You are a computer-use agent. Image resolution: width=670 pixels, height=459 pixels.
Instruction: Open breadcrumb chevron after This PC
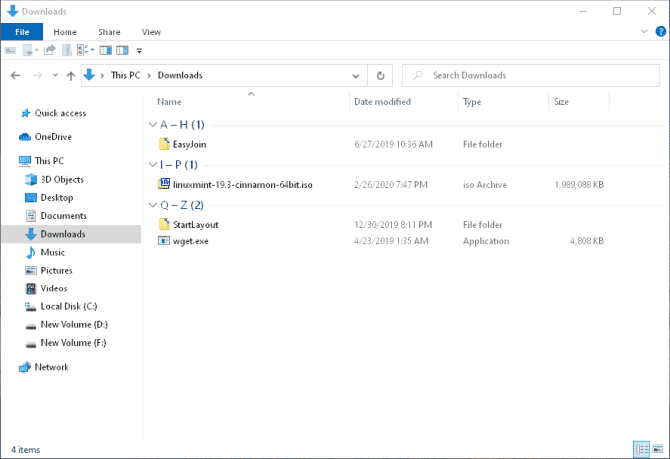pyautogui.click(x=149, y=76)
